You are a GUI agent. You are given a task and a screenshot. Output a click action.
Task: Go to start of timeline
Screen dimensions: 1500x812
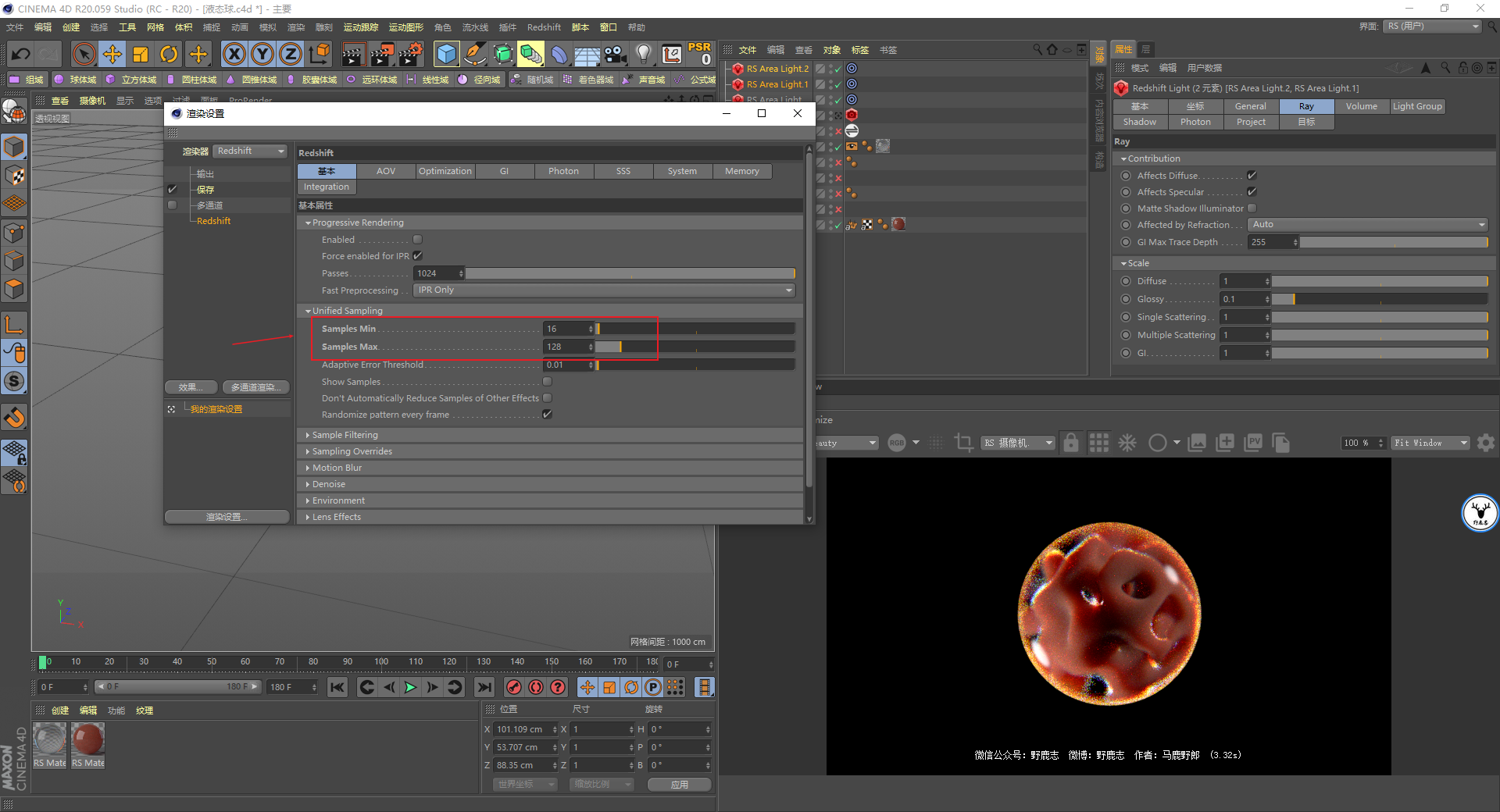click(x=337, y=687)
